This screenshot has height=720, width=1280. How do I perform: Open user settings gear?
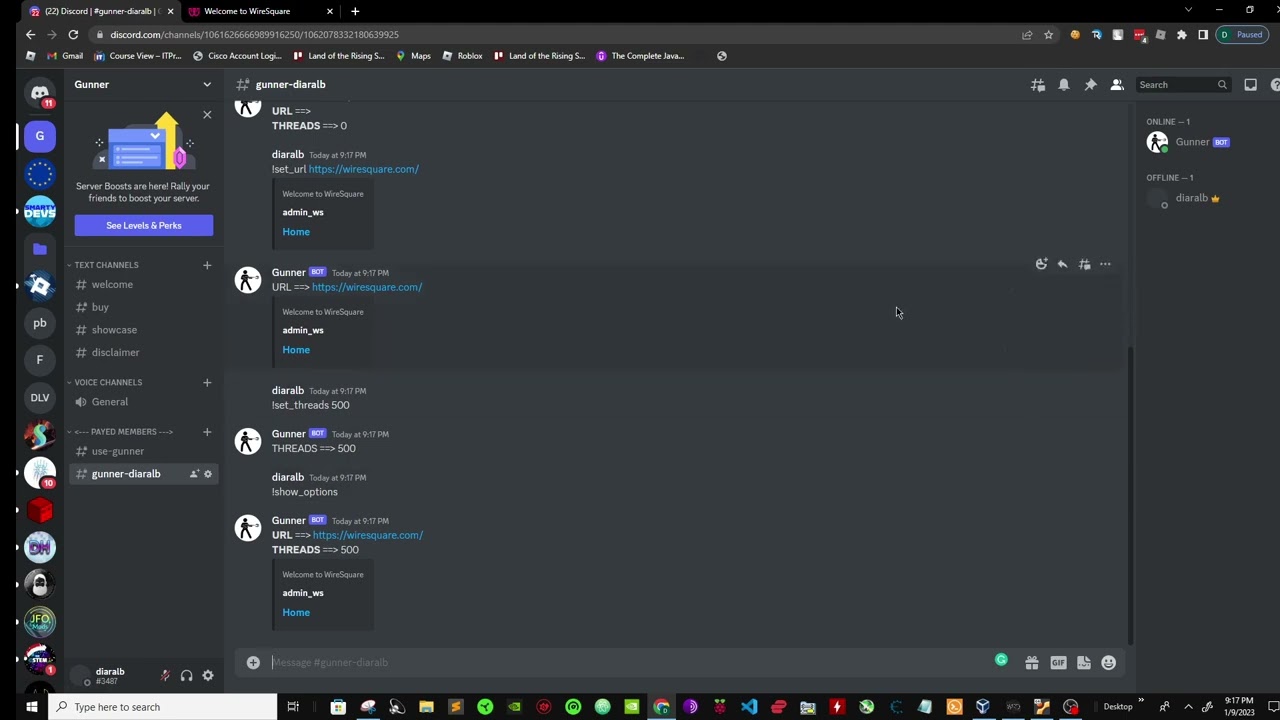coord(208,676)
